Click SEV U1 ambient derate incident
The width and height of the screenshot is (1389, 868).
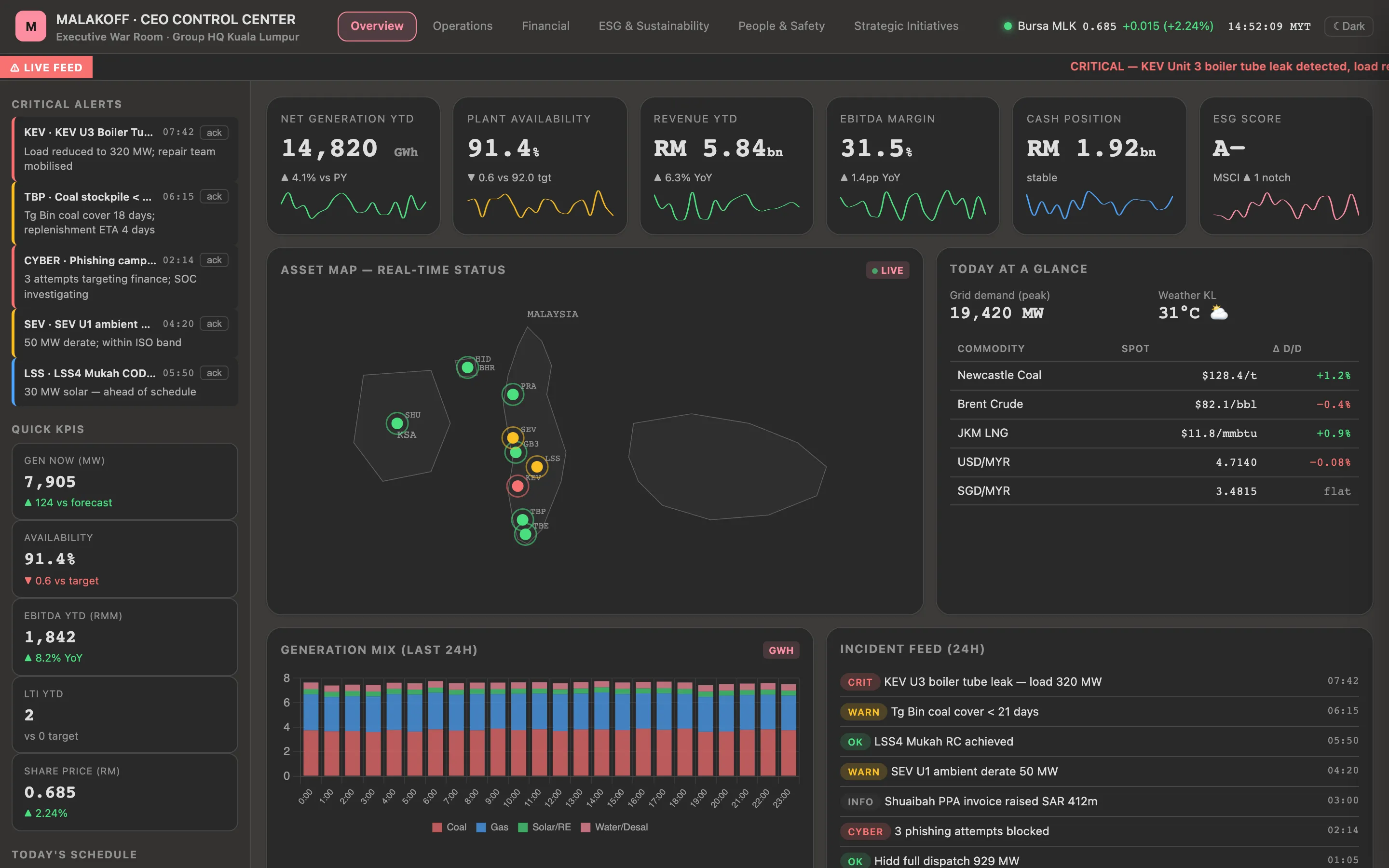click(x=1099, y=772)
